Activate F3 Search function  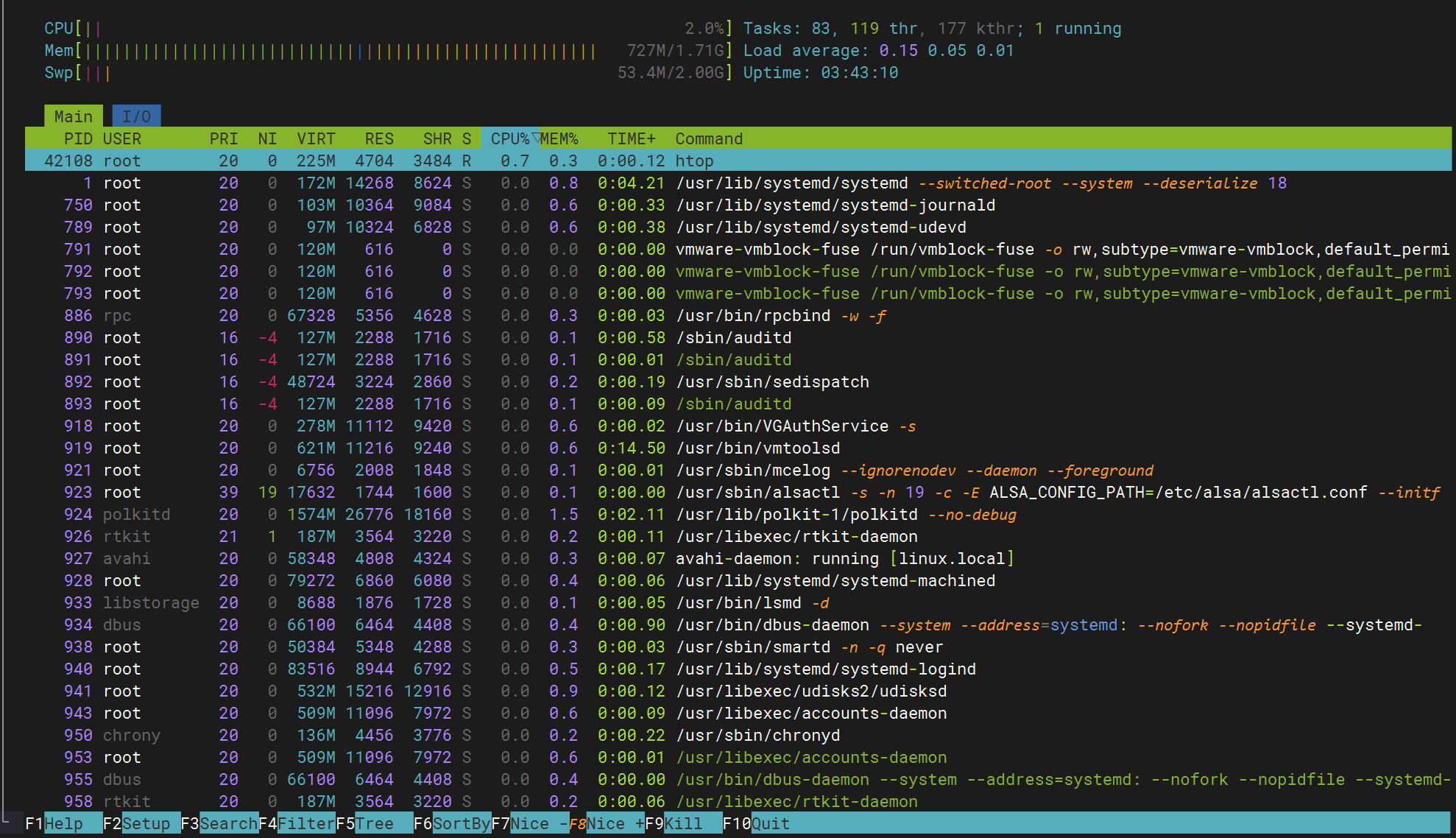(228, 823)
